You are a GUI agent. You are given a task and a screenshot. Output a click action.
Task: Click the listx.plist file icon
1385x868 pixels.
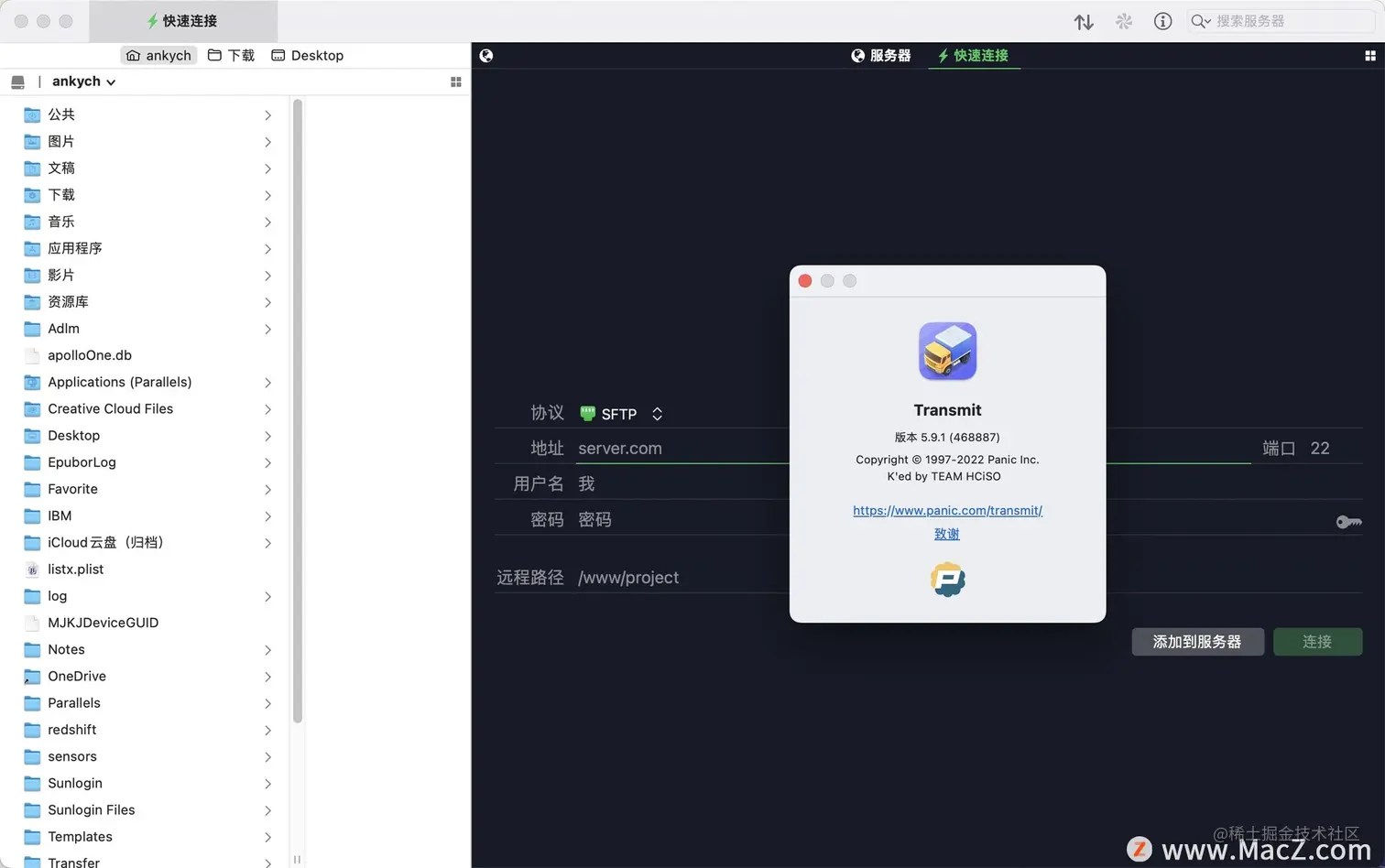coord(32,570)
